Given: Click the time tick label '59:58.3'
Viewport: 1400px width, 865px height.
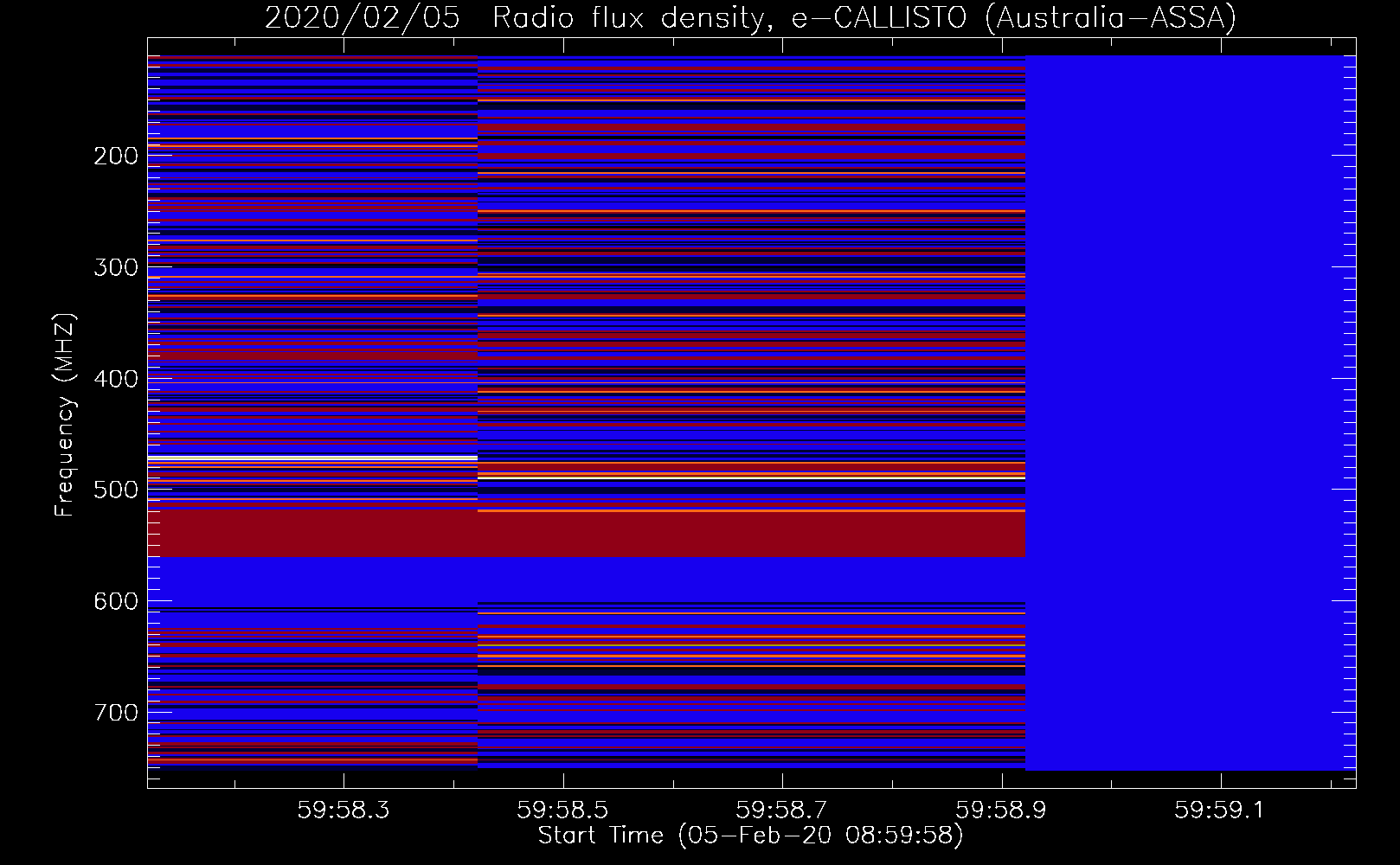Looking at the screenshot, I should click(x=344, y=811).
